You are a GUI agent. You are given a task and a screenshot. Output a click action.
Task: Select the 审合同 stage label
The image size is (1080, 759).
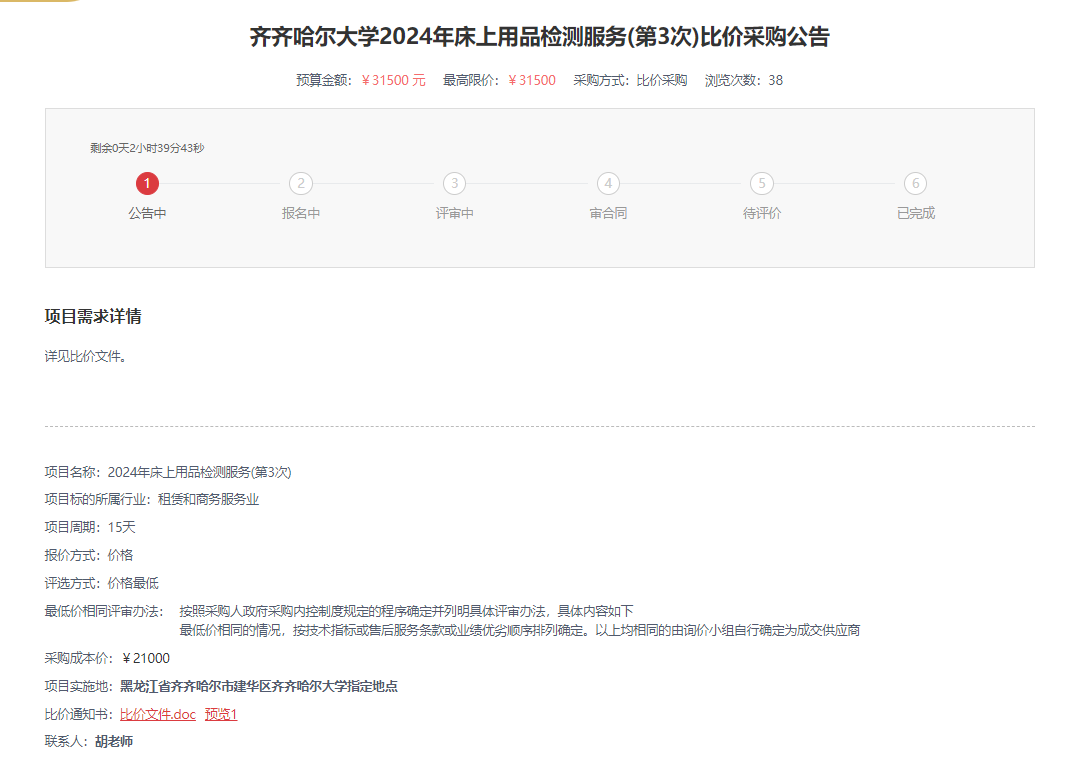[x=608, y=213]
